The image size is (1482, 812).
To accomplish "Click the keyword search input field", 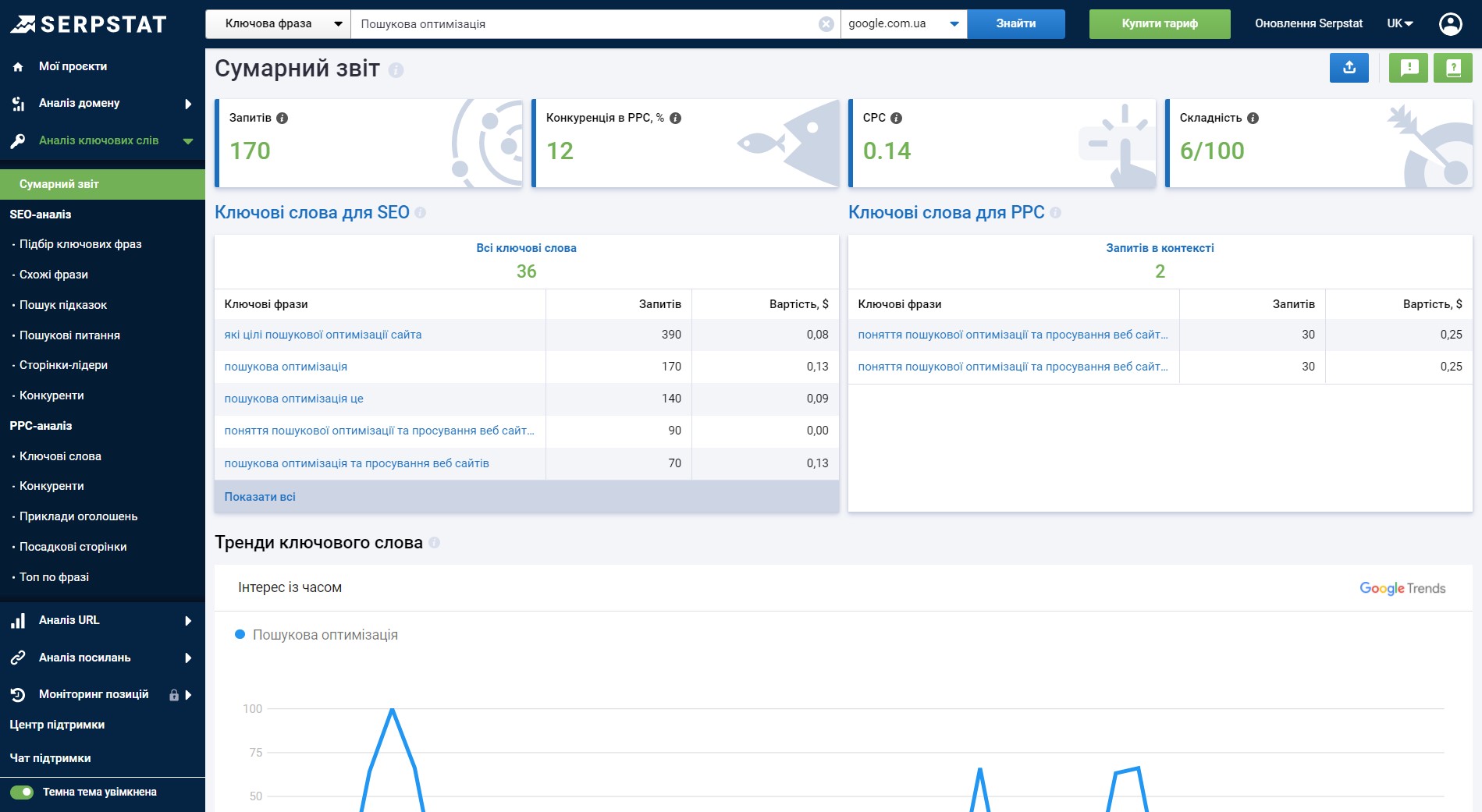I will (585, 24).
